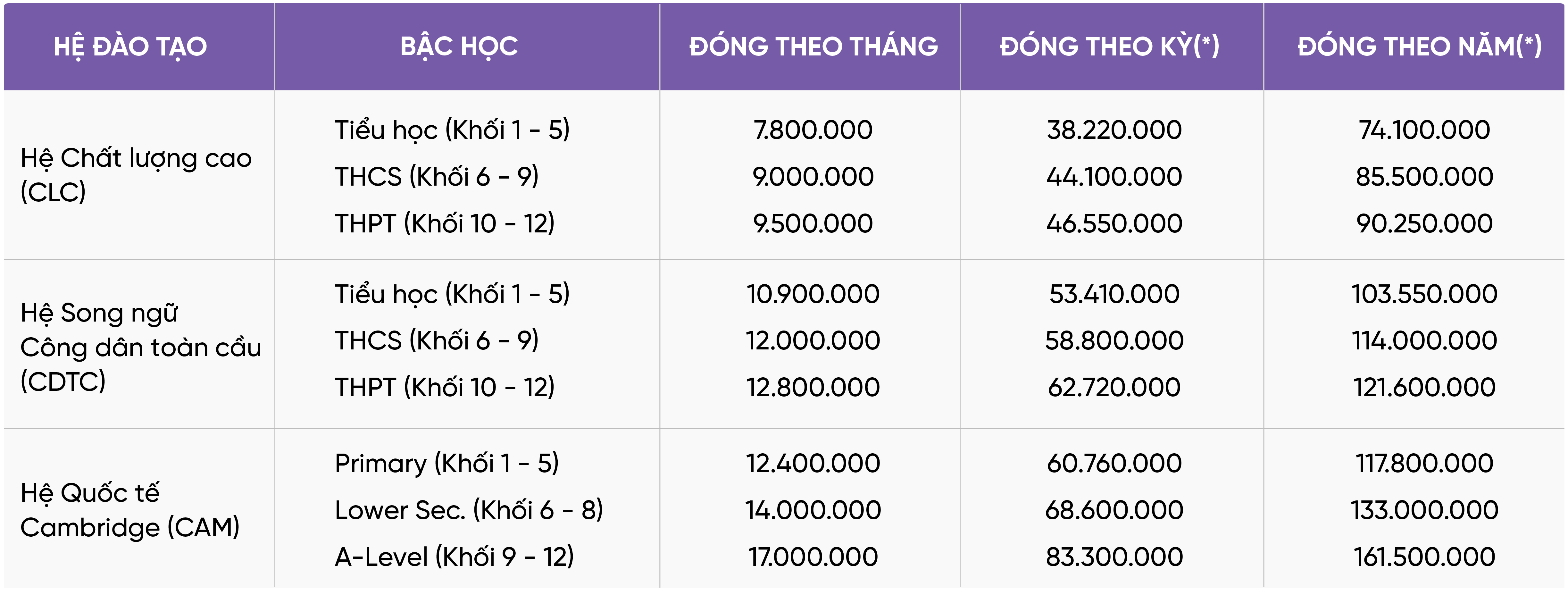
Task: Click the 53.410.000 semester fee value
Action: 1114,294
